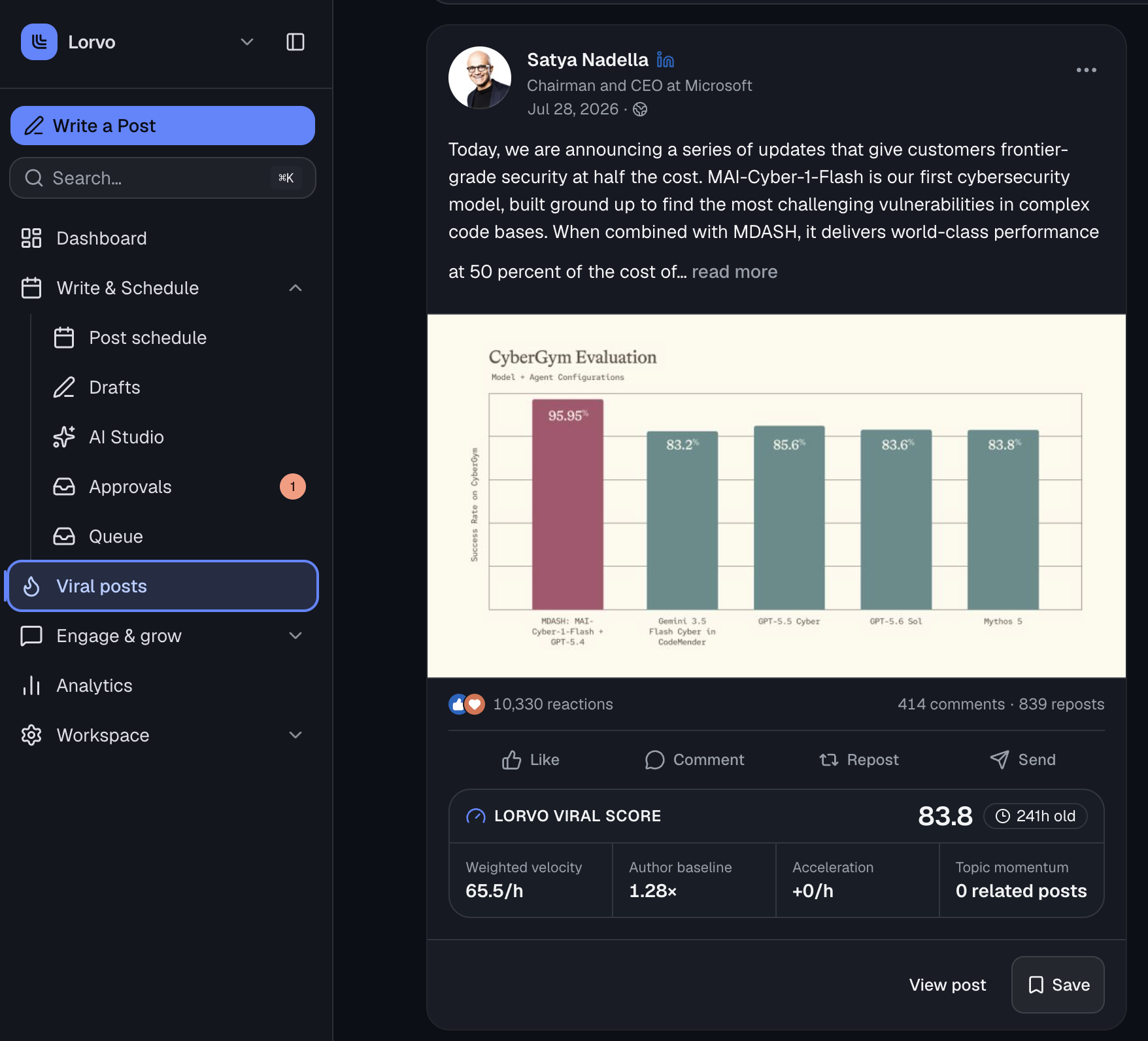Image resolution: width=1148 pixels, height=1041 pixels.
Task: Click the Weighted velocity 65.5/h value
Action: click(x=494, y=891)
